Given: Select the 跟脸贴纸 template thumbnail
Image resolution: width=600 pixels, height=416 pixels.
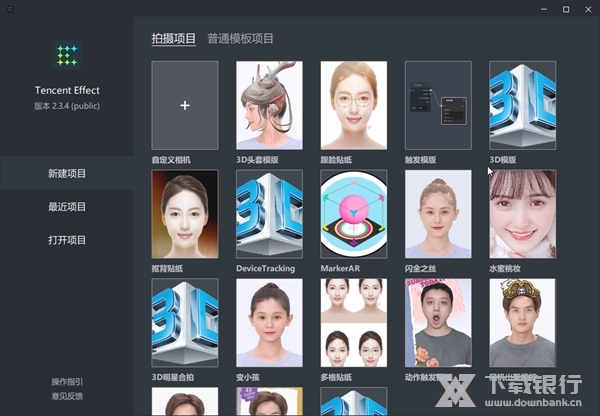Looking at the screenshot, I should pos(354,105).
